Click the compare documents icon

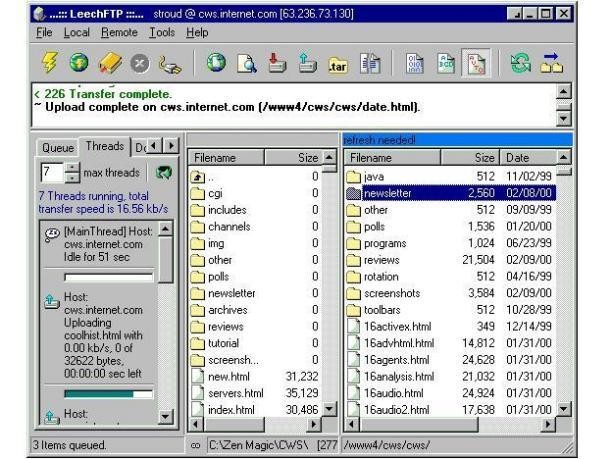tap(370, 63)
